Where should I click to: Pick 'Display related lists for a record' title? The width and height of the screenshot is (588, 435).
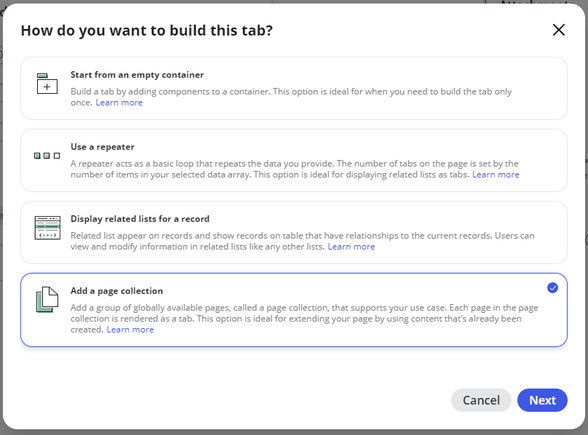(x=140, y=219)
